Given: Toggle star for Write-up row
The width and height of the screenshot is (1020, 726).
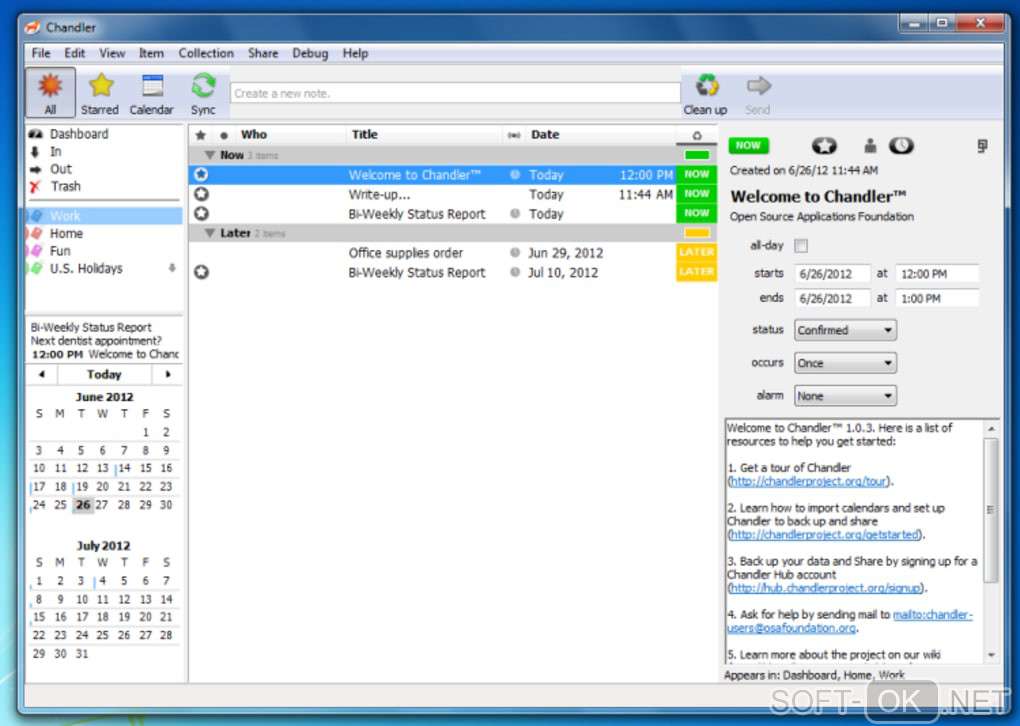Looking at the screenshot, I should (x=201, y=194).
